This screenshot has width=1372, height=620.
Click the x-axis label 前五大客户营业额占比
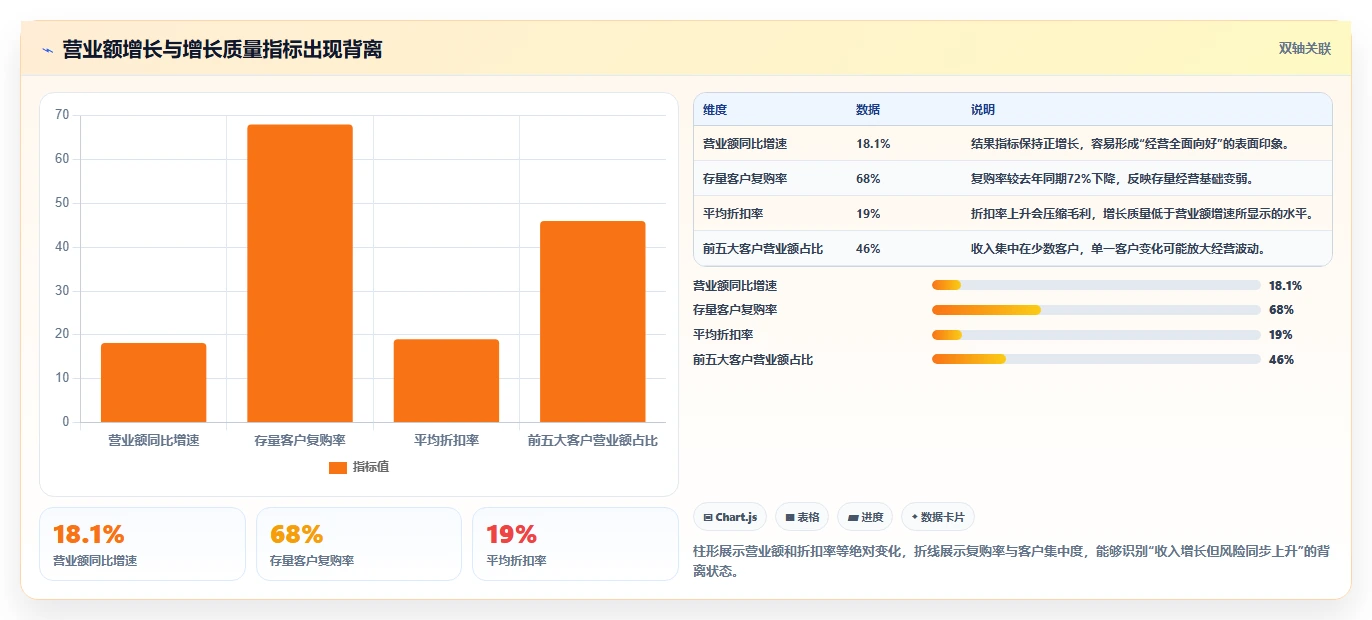(593, 440)
